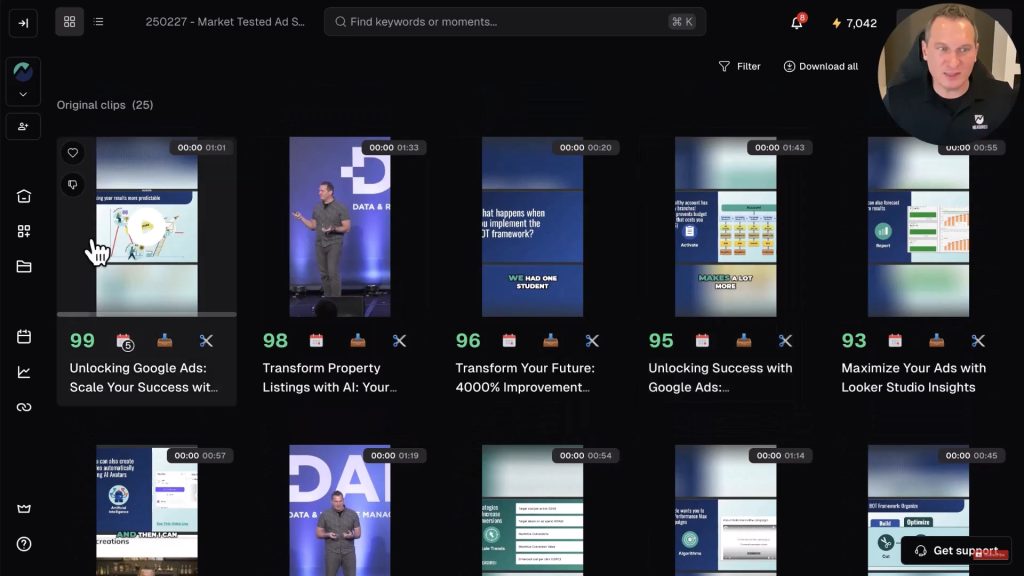Edit the score 96 clip with scissors
This screenshot has width=1024, height=576.
pyautogui.click(x=592, y=340)
